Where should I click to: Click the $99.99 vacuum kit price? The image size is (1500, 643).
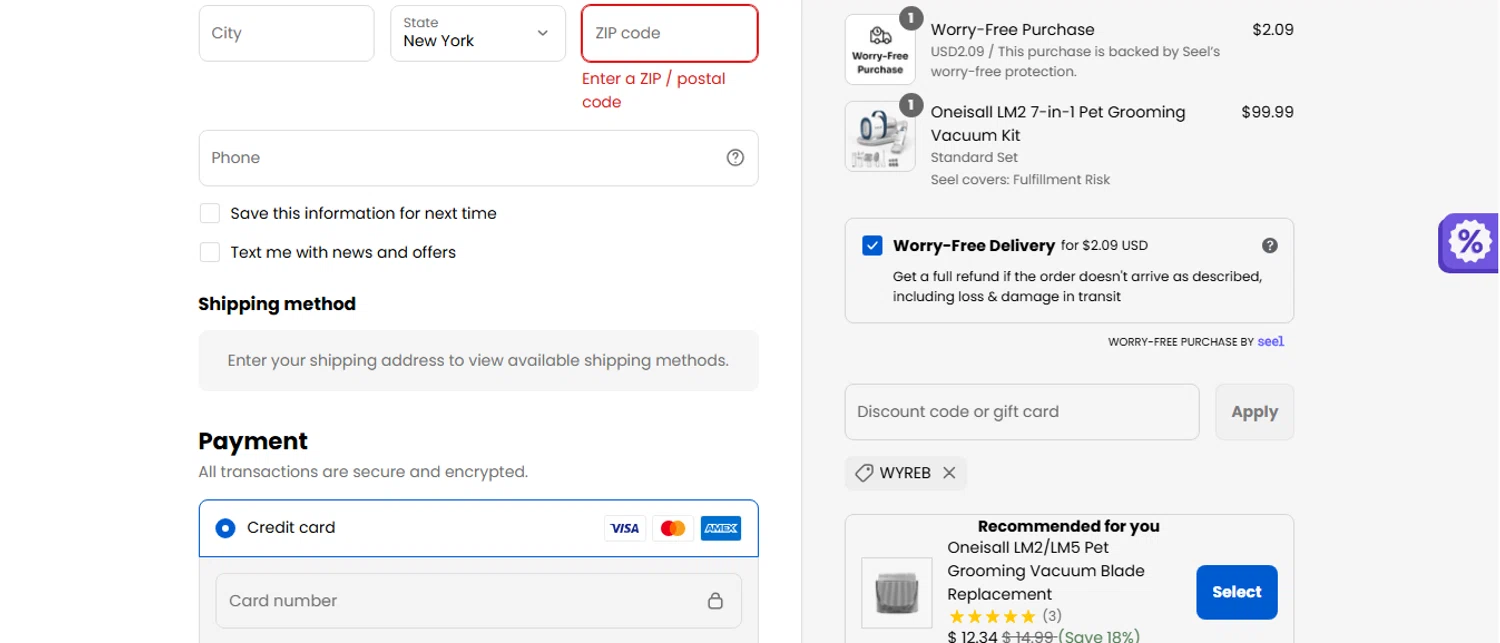1267,112
